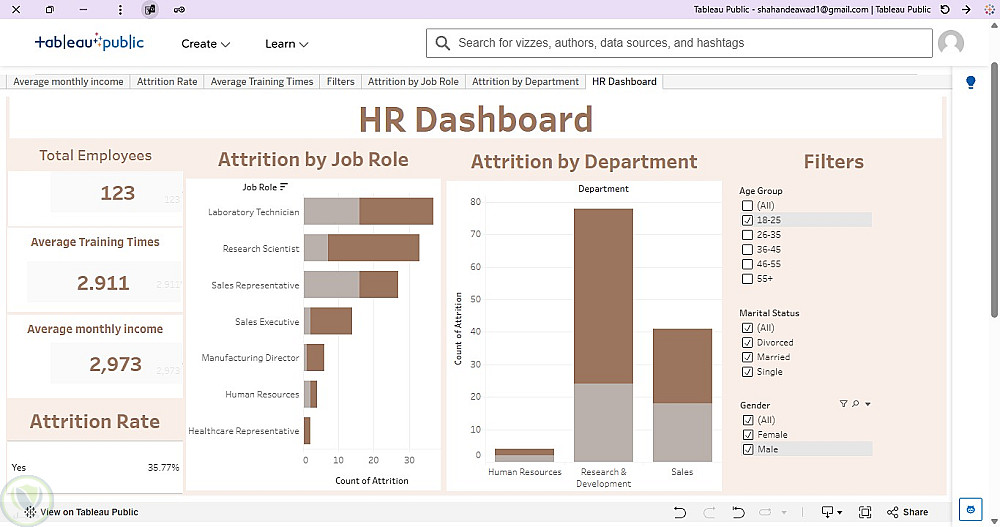Click the lightbulb icon on right sidebar
Screen dimensions: 1000x527
pos(971,82)
